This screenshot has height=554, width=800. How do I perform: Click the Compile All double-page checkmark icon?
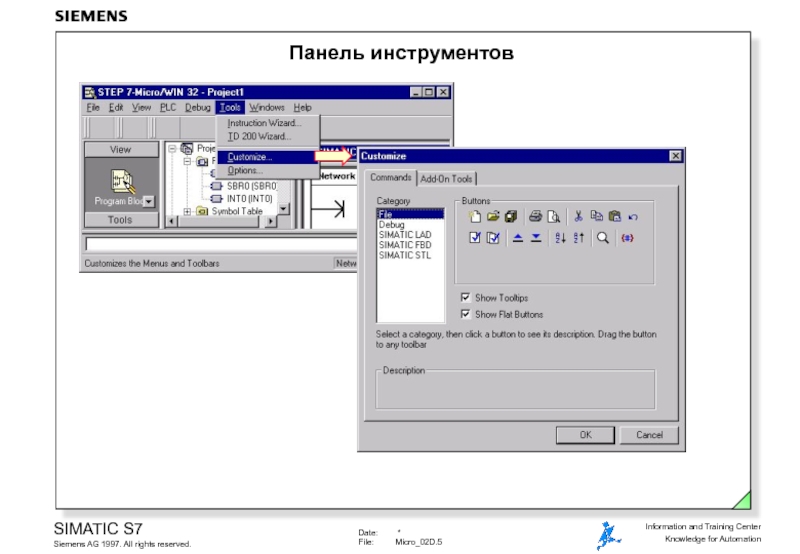pos(493,238)
